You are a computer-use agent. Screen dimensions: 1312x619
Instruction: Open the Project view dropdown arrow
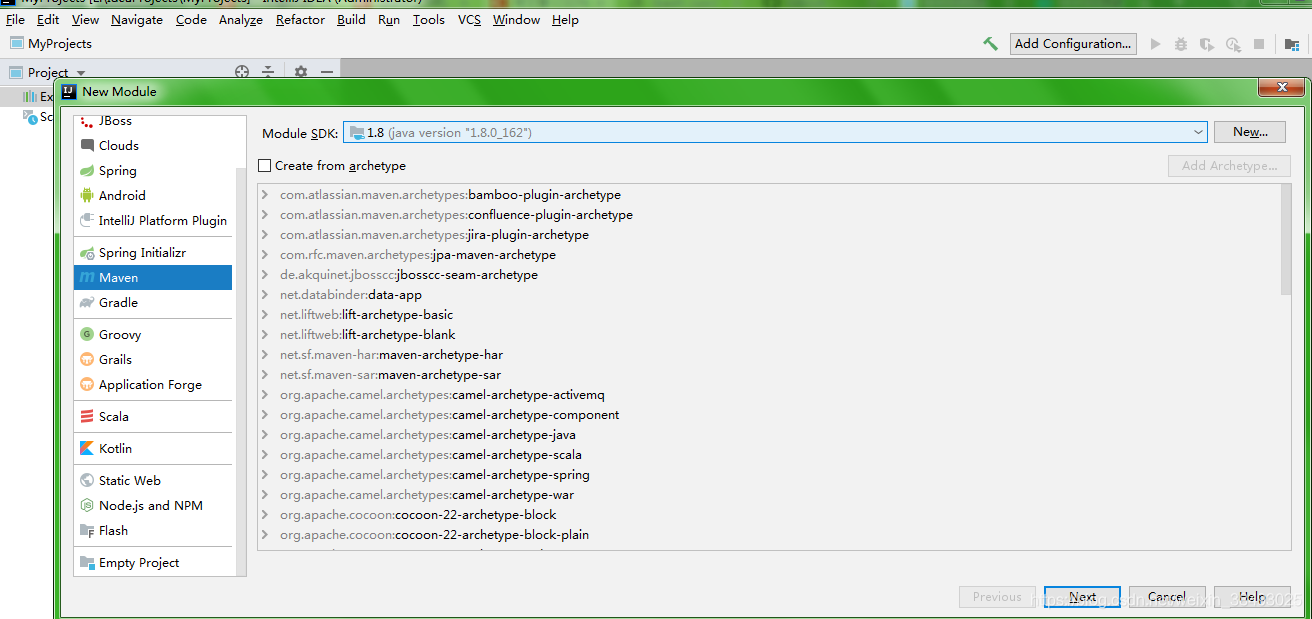pyautogui.click(x=81, y=73)
